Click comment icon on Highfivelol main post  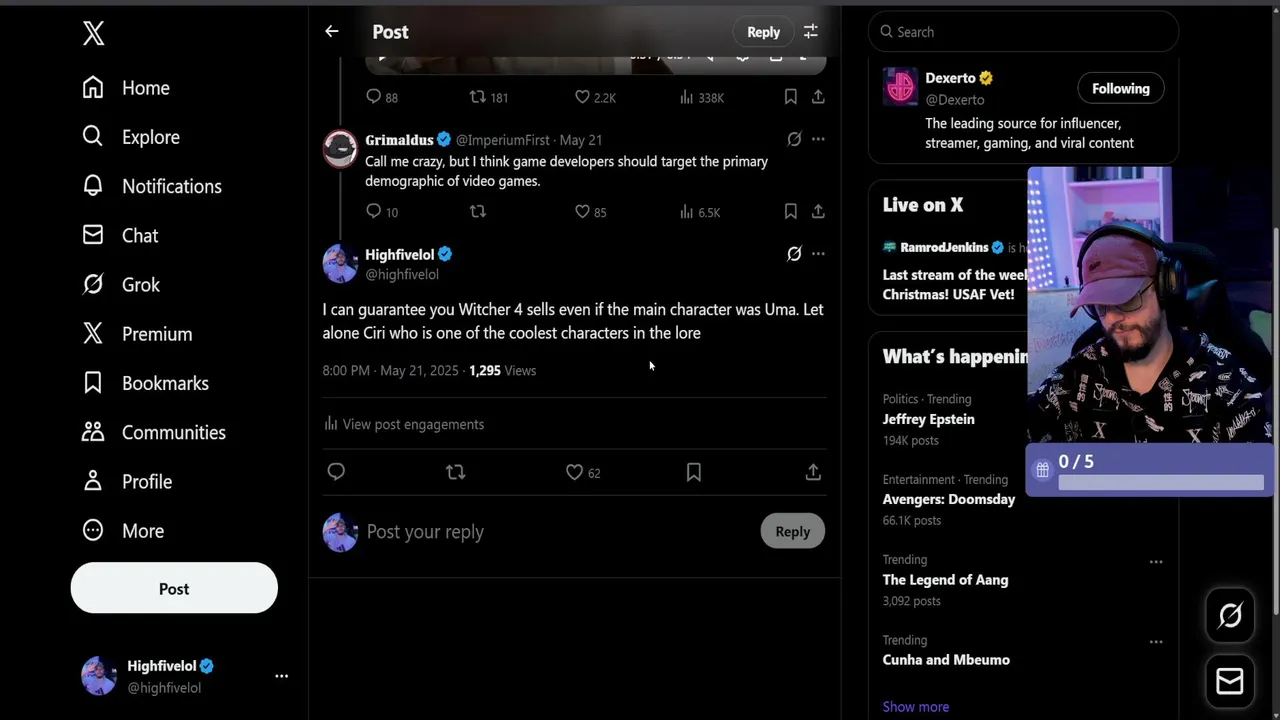336,472
